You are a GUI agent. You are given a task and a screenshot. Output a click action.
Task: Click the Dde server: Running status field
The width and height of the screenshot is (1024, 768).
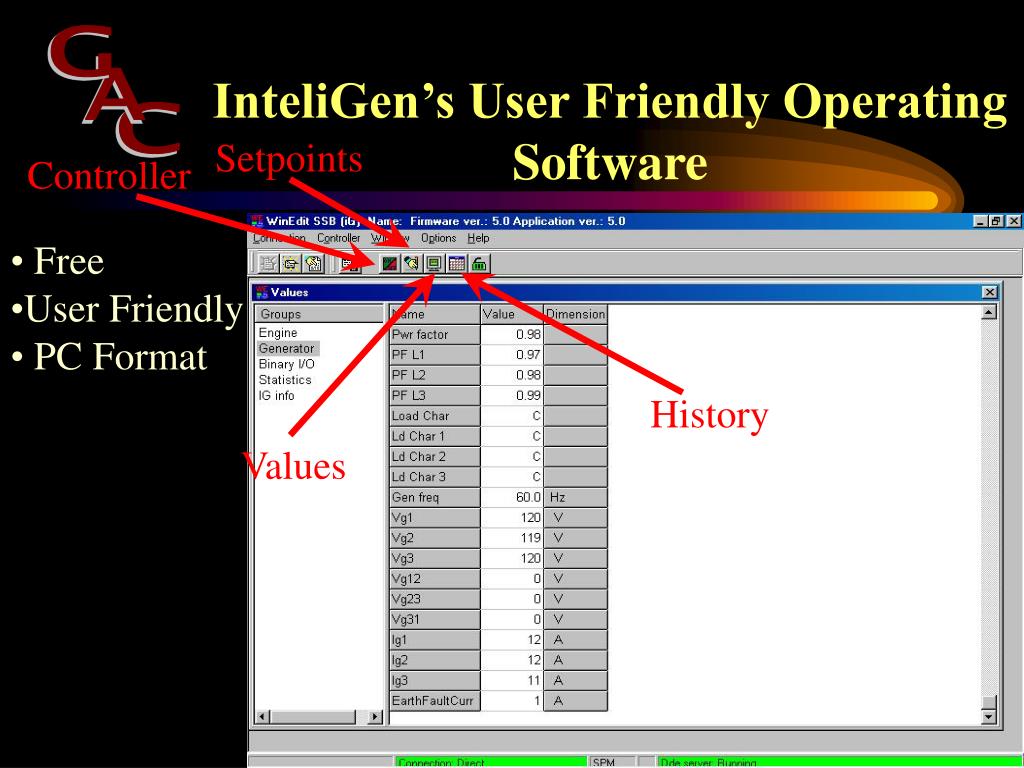[x=840, y=762]
